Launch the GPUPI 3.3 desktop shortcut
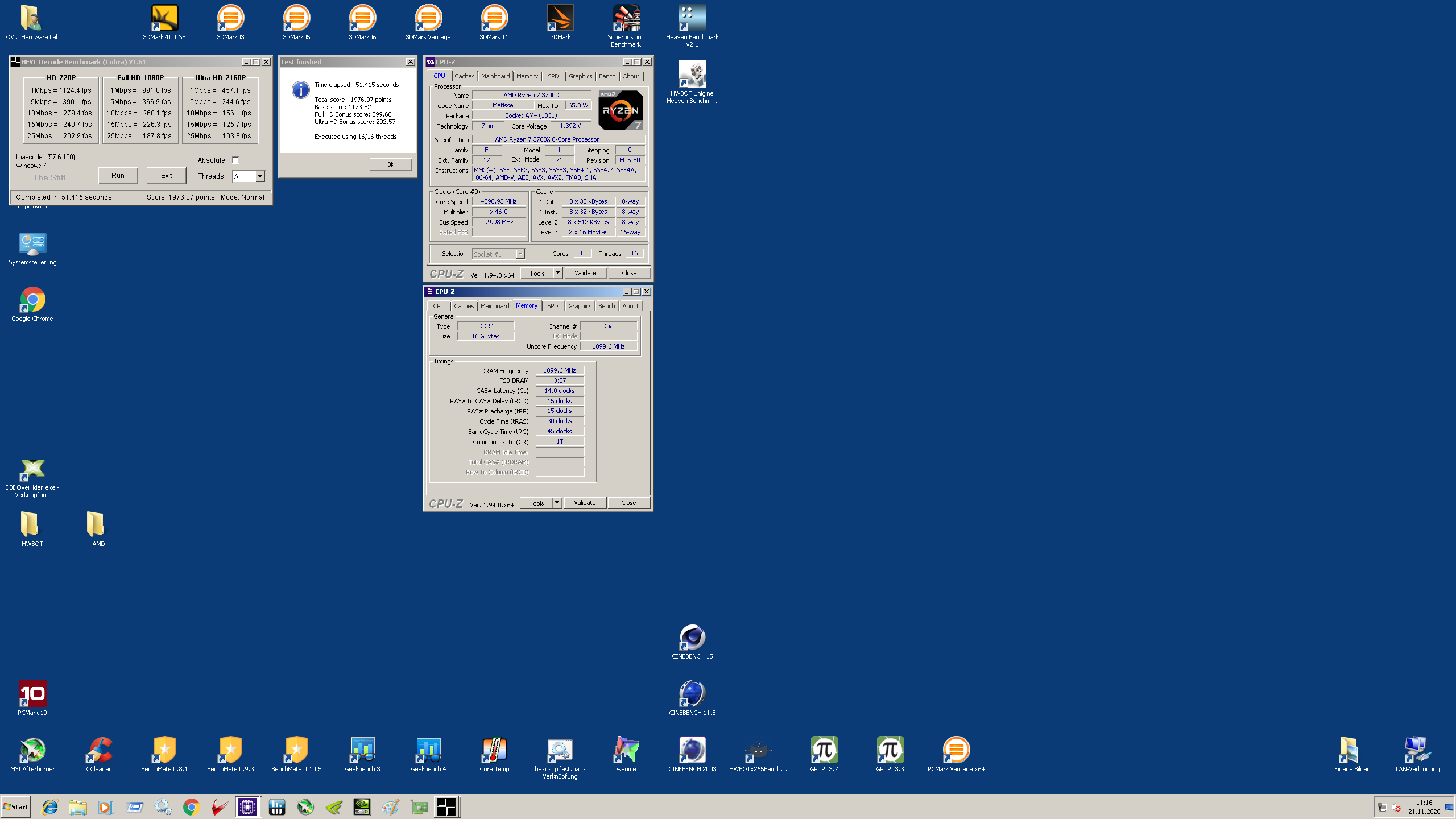 pyautogui.click(x=890, y=754)
